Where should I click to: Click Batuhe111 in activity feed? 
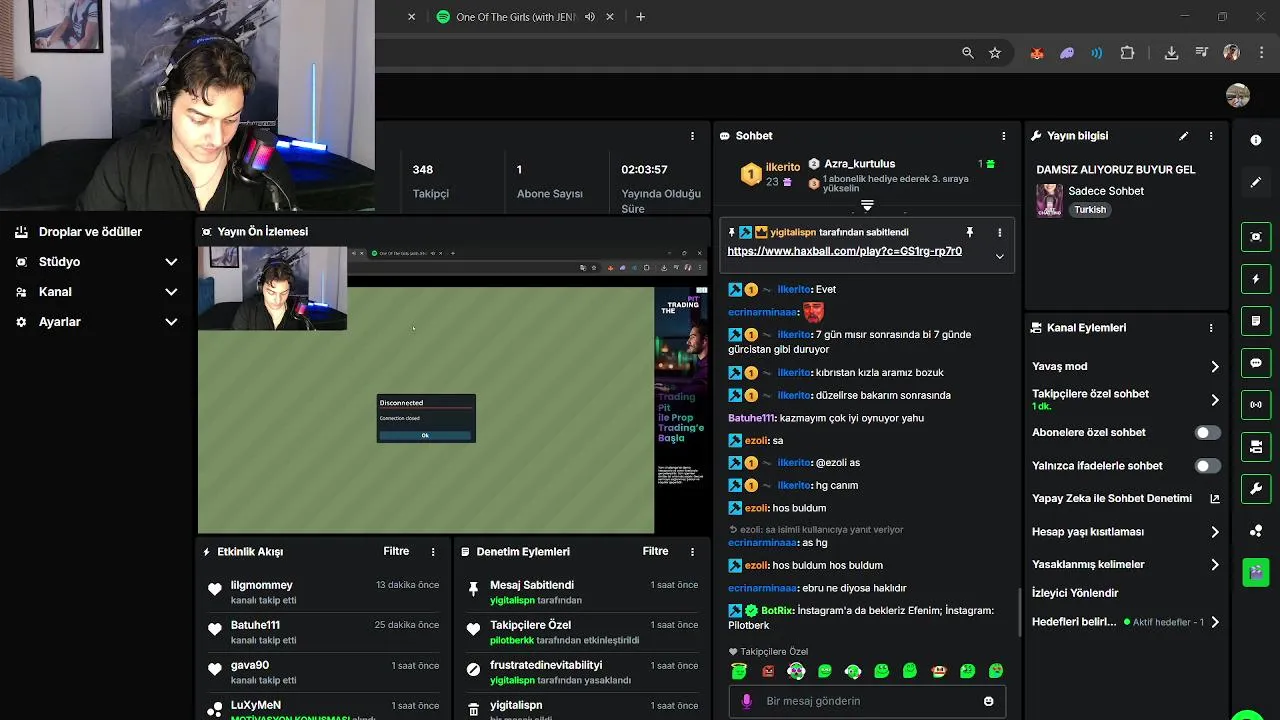pyautogui.click(x=255, y=625)
